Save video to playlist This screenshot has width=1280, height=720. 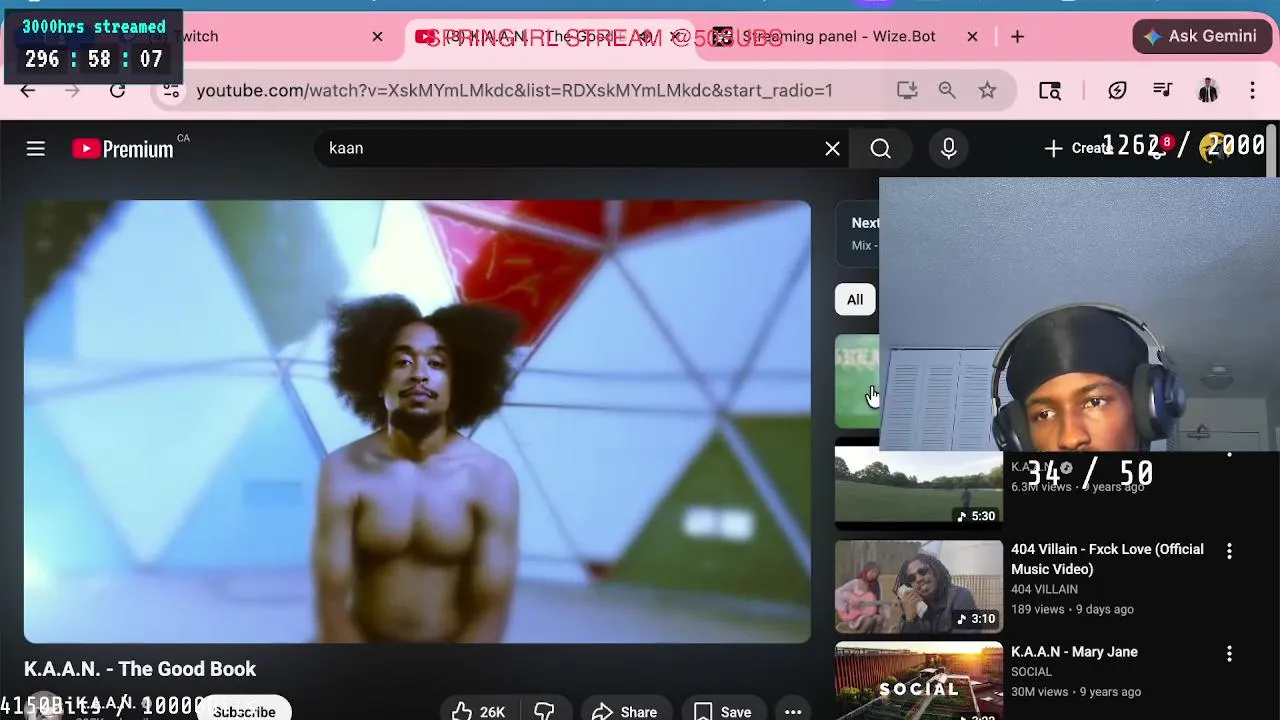[x=723, y=711]
